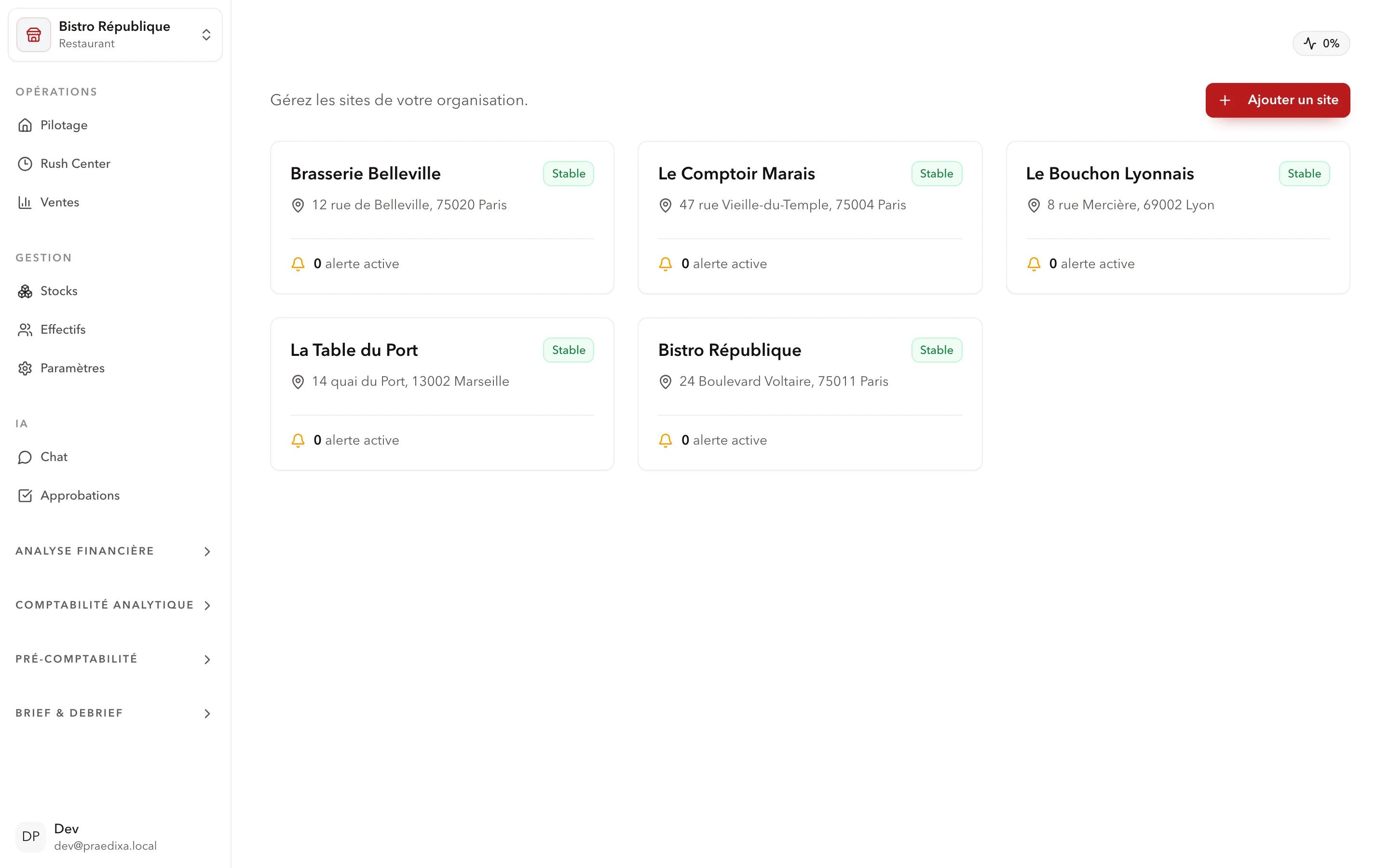The image size is (1389, 868).
Task: Open Rush Center clock icon
Action: click(x=25, y=163)
